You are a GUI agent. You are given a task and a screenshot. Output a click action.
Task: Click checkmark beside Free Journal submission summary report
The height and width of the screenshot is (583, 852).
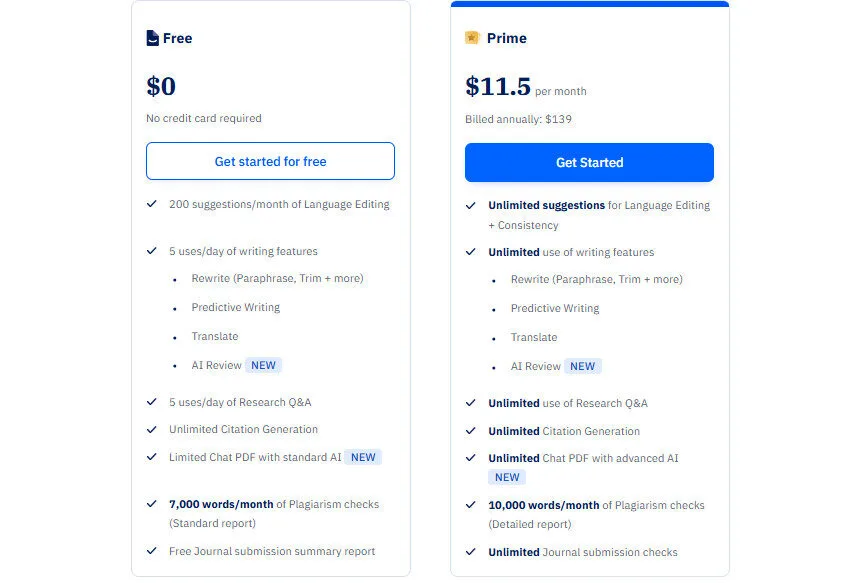tap(152, 551)
